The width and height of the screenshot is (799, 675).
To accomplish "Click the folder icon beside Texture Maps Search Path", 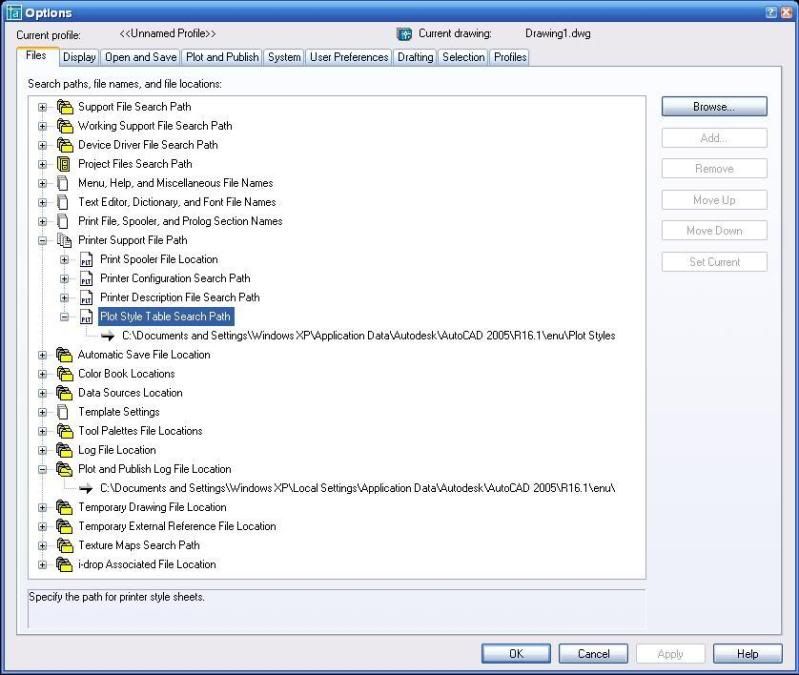I will click(65, 546).
